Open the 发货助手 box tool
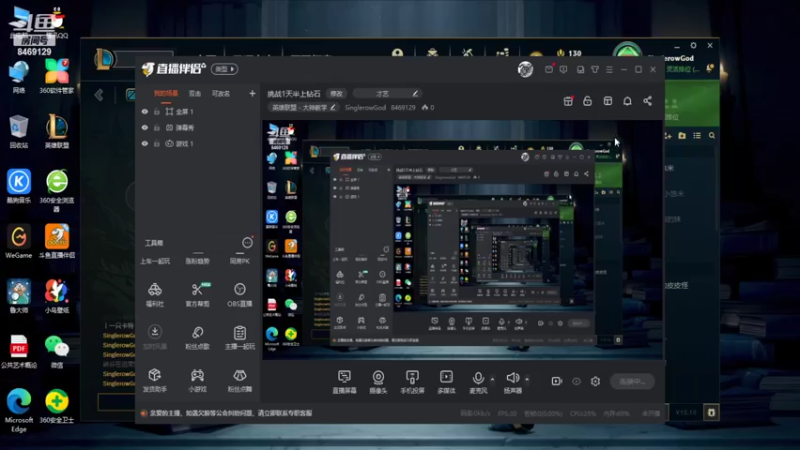Image resolution: width=800 pixels, height=450 pixels. [155, 380]
